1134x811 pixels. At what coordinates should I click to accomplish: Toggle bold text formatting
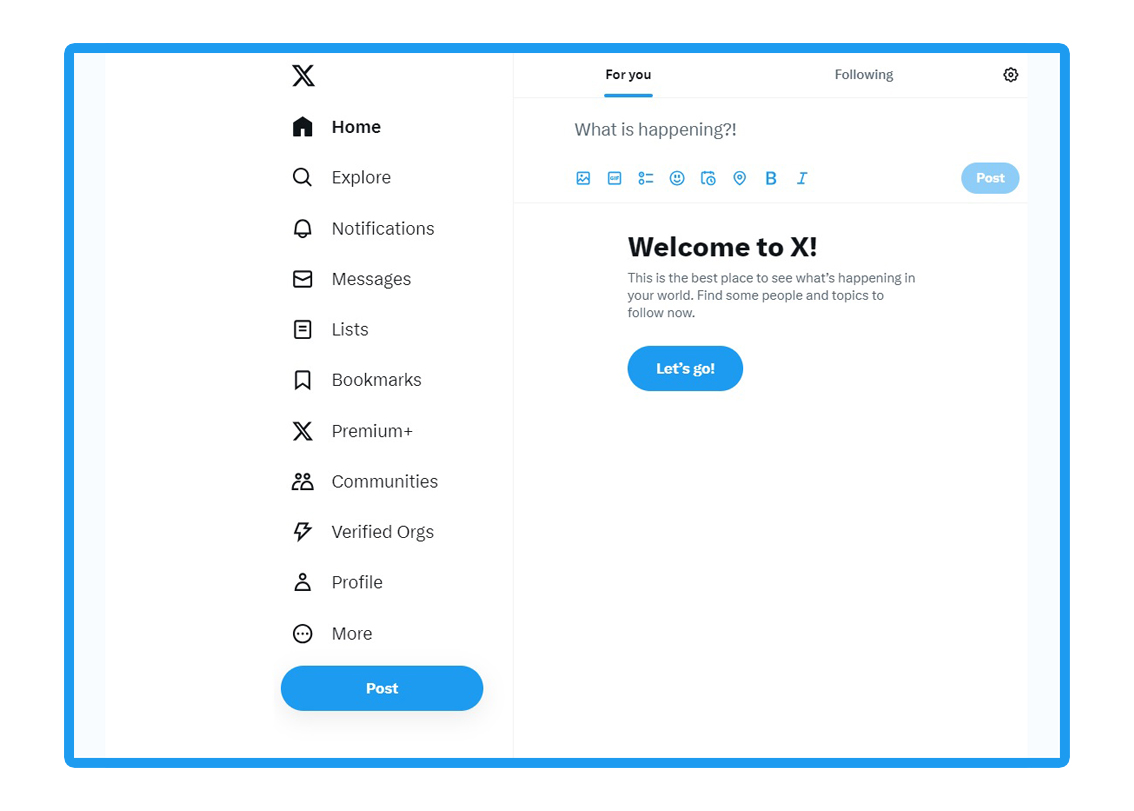(x=771, y=178)
